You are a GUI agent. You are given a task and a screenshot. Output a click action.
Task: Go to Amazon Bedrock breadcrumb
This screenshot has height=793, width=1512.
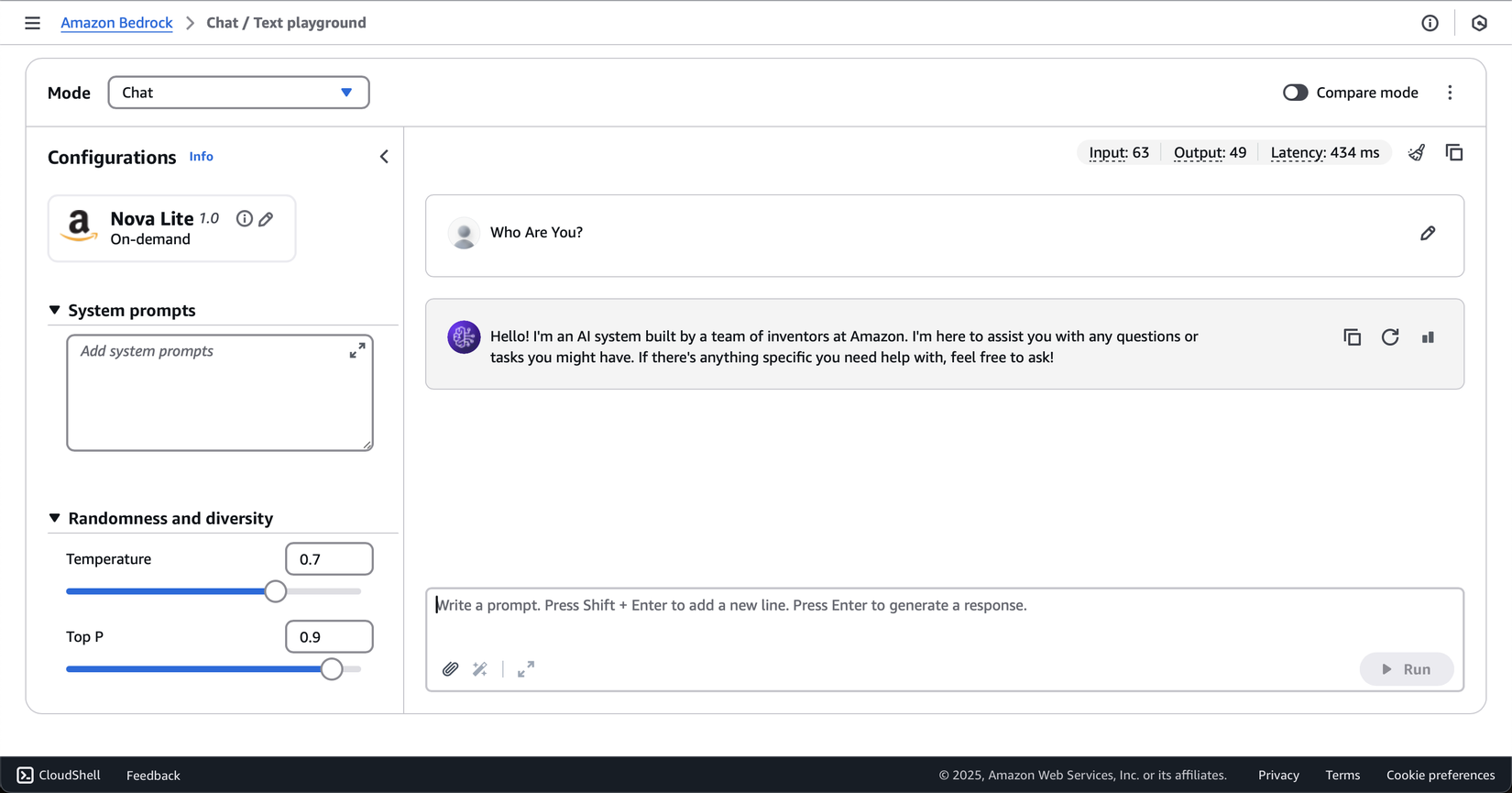116,23
